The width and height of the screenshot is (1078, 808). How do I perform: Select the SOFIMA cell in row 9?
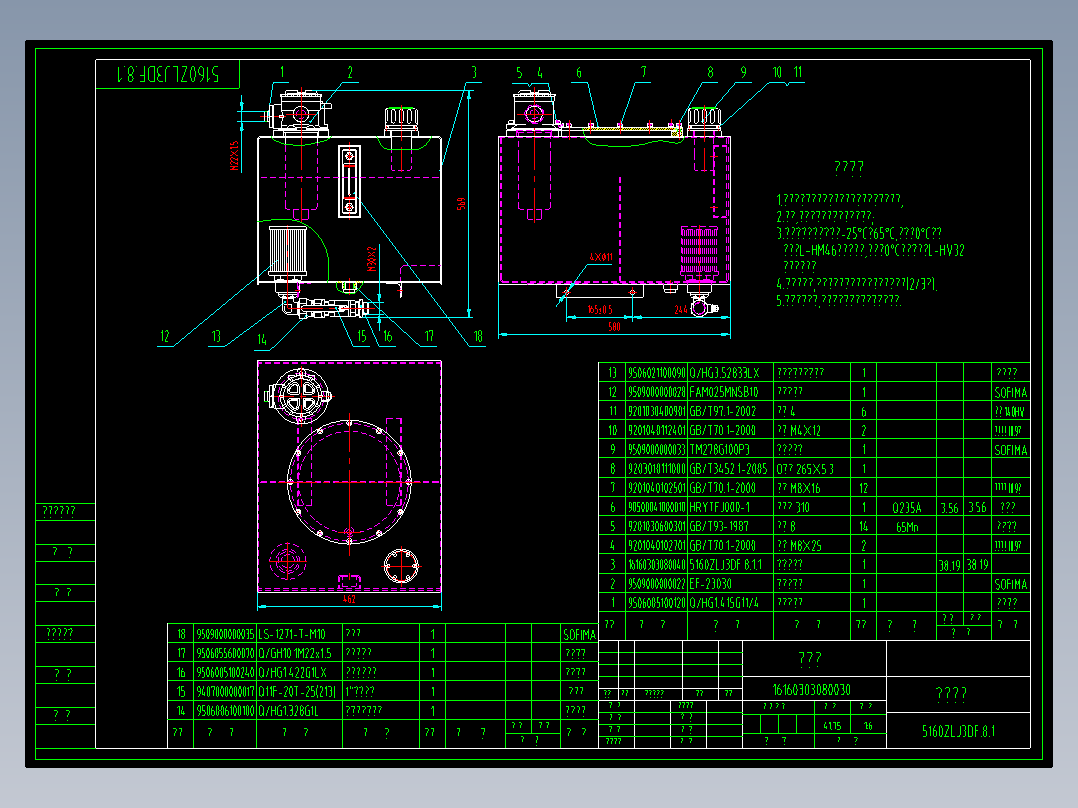pos(1011,450)
